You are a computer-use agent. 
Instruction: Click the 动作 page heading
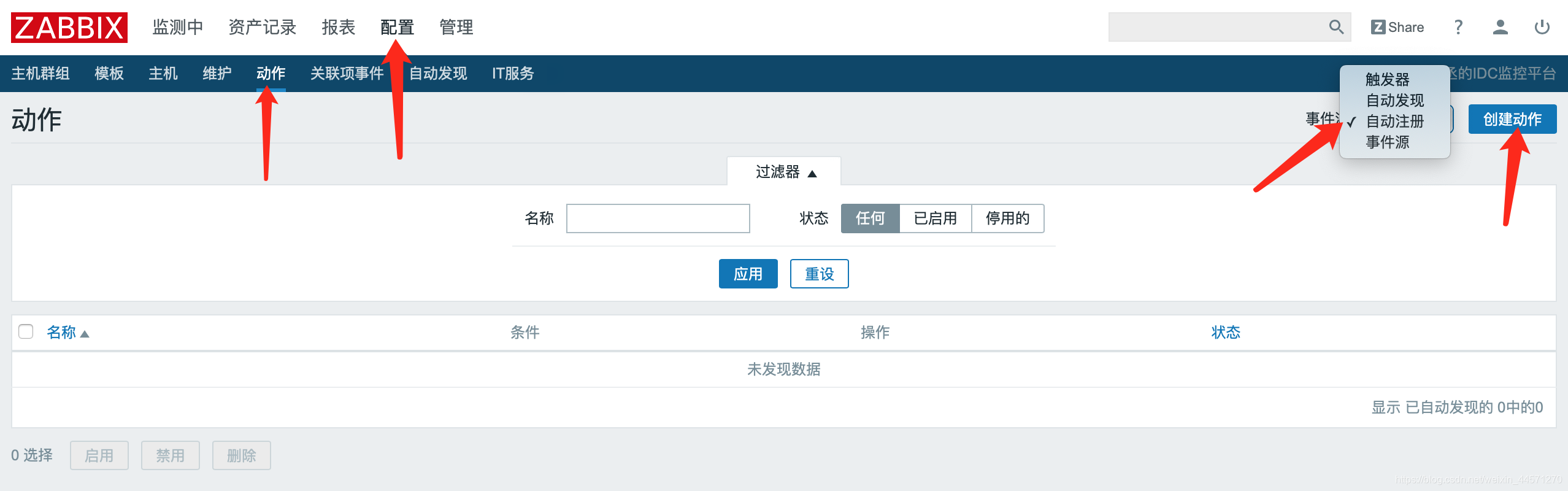coord(37,120)
